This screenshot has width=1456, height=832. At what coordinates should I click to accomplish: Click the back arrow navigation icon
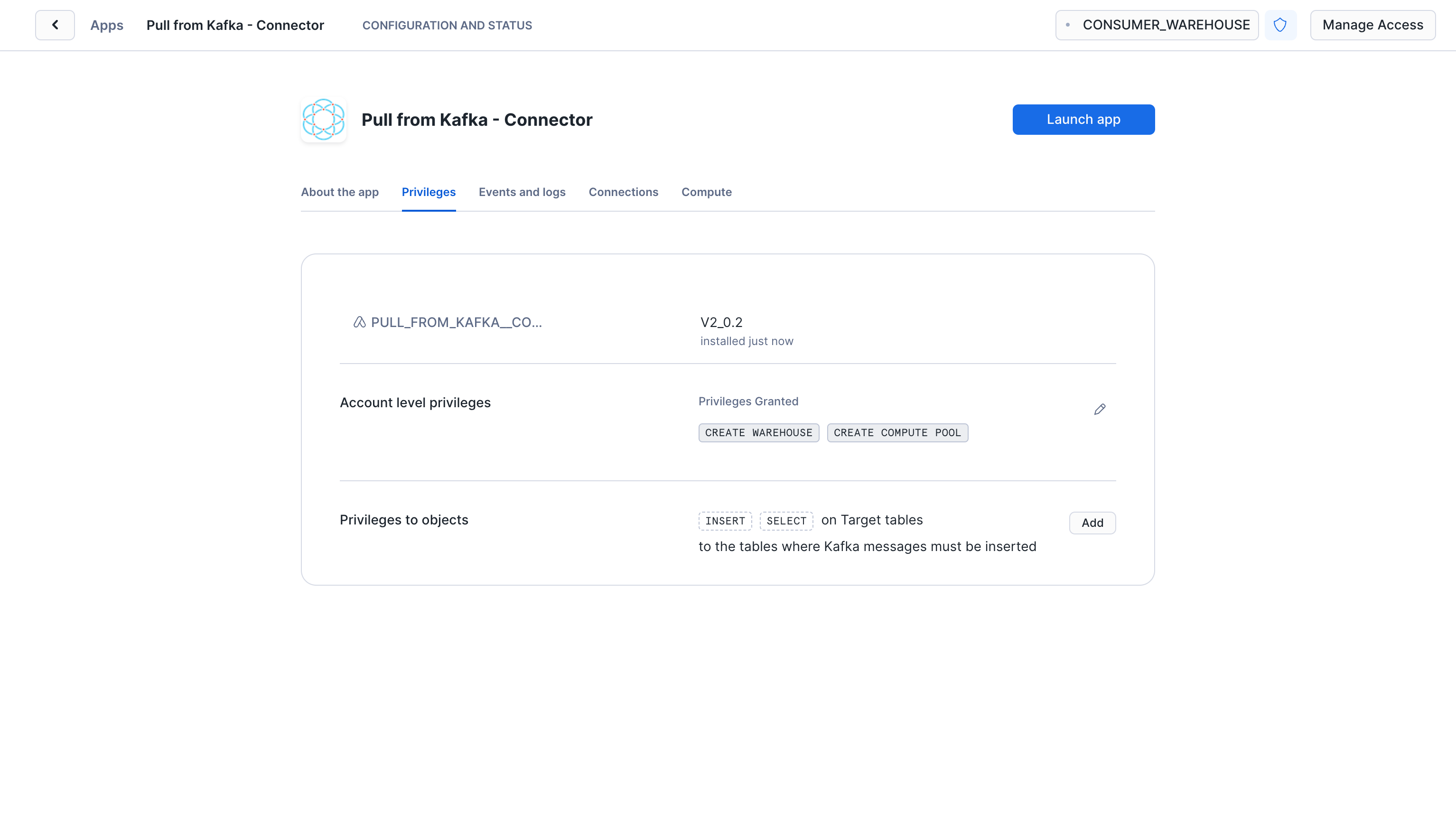coord(55,25)
